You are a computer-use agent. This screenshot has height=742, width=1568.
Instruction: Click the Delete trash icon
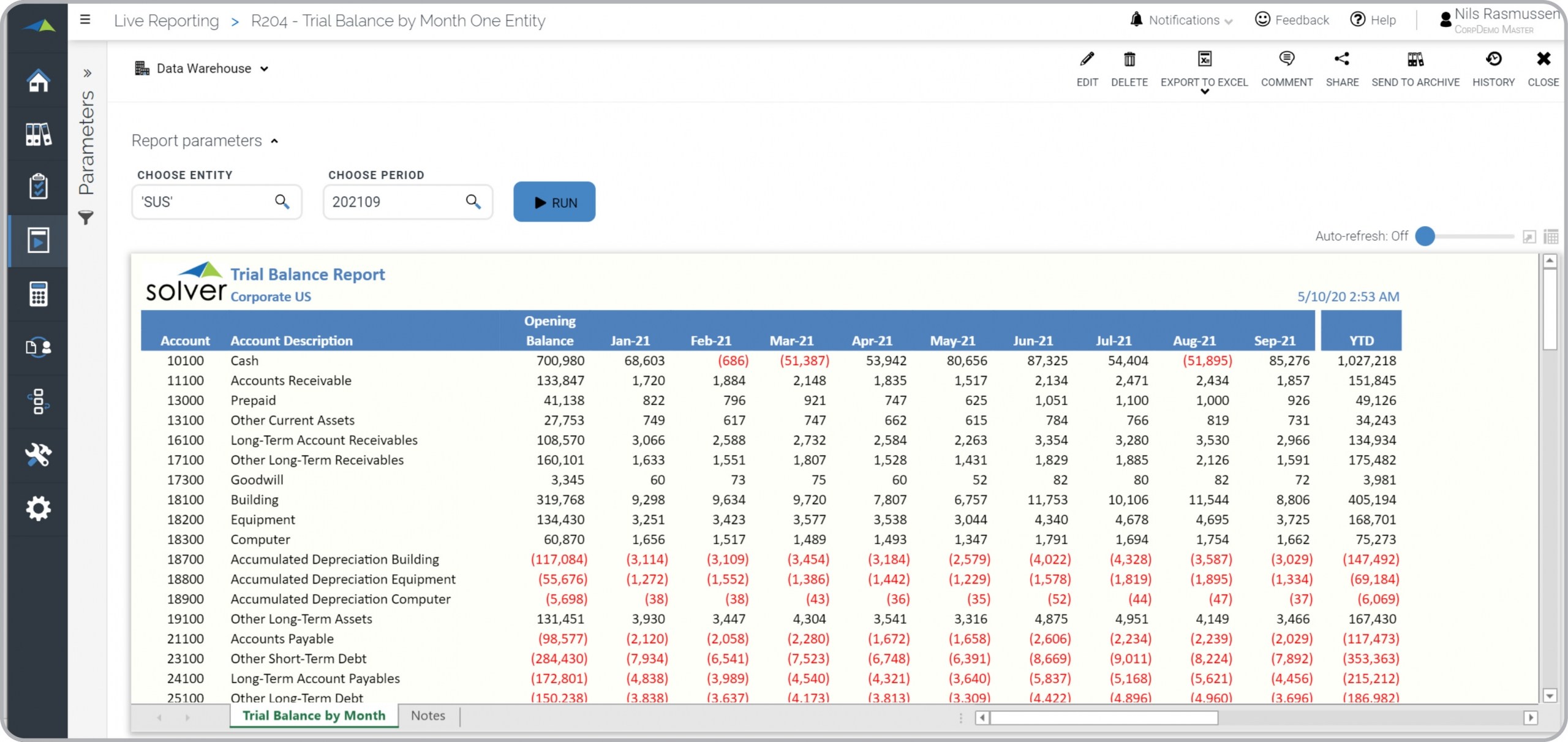coord(1129,59)
